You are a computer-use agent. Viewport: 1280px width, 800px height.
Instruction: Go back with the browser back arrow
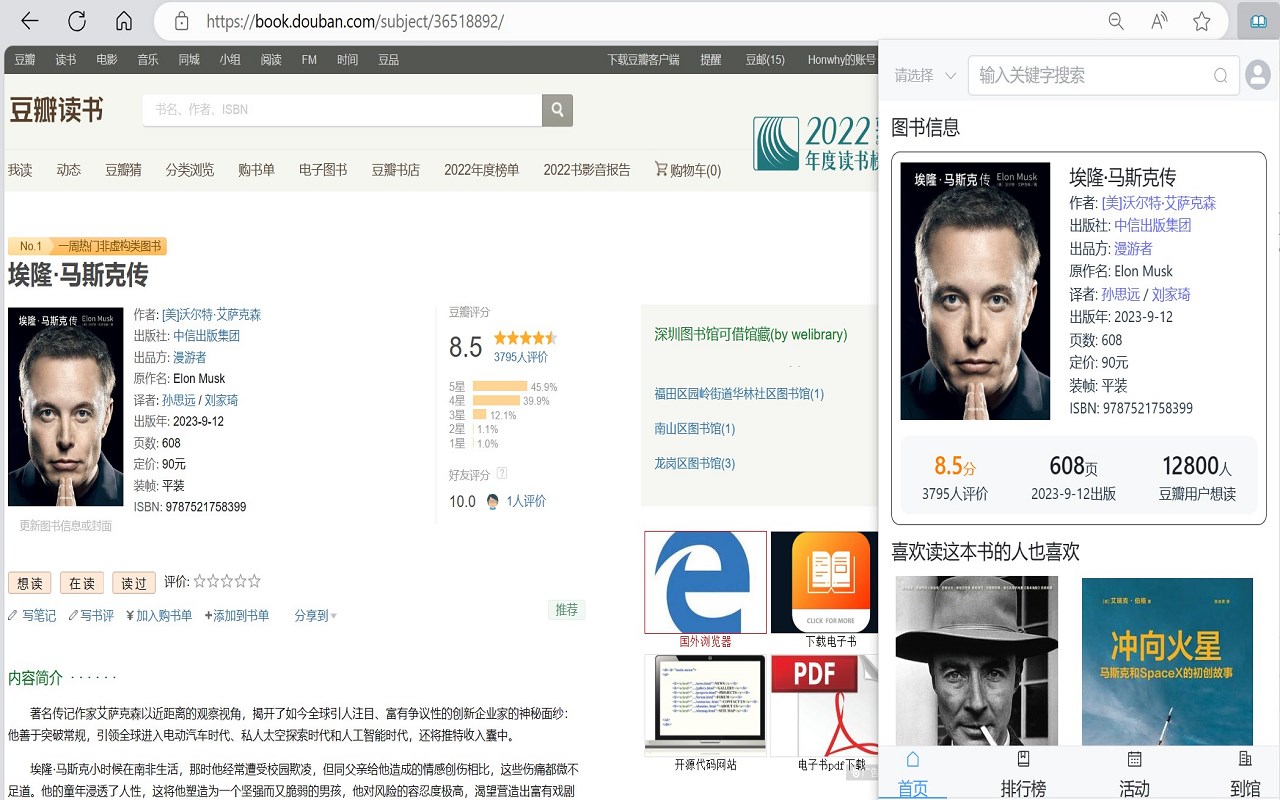tap(30, 21)
